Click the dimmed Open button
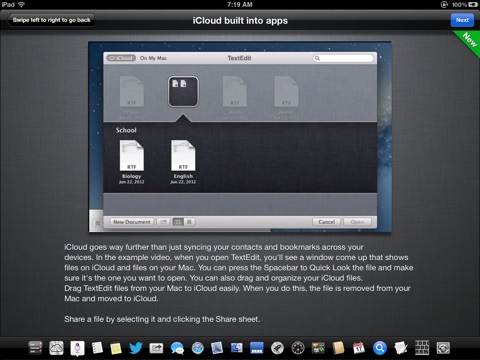The image size is (480, 360). click(x=357, y=222)
